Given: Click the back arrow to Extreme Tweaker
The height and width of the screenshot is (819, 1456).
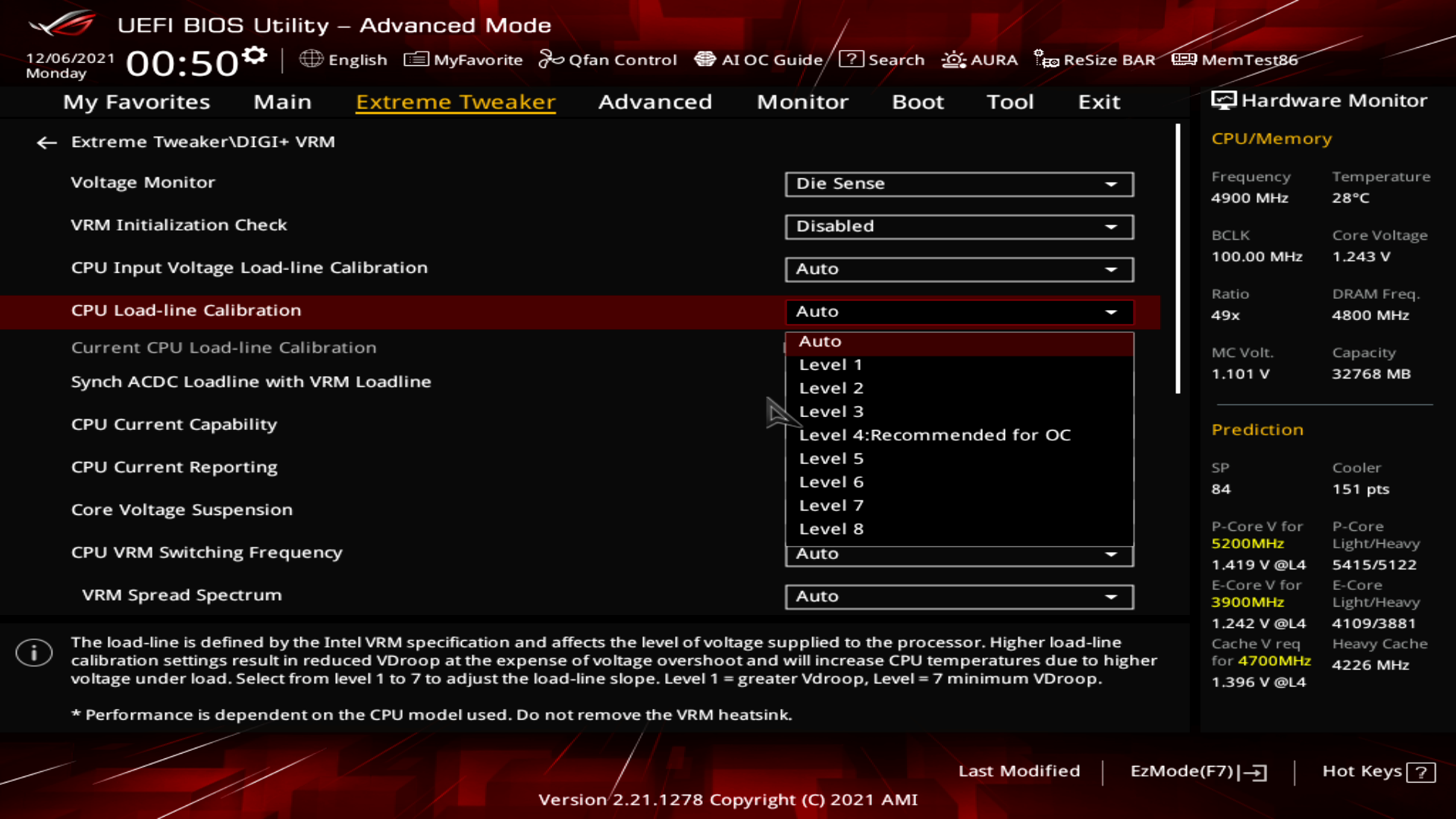Looking at the screenshot, I should (x=47, y=143).
